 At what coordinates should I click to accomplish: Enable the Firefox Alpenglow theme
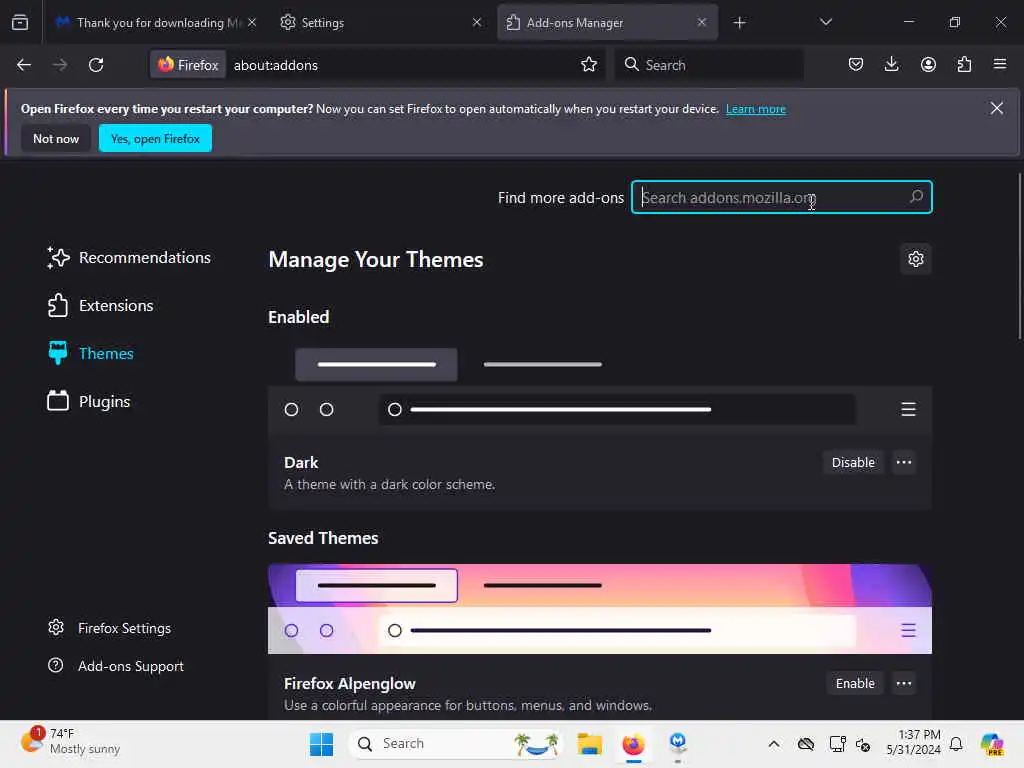coord(855,683)
